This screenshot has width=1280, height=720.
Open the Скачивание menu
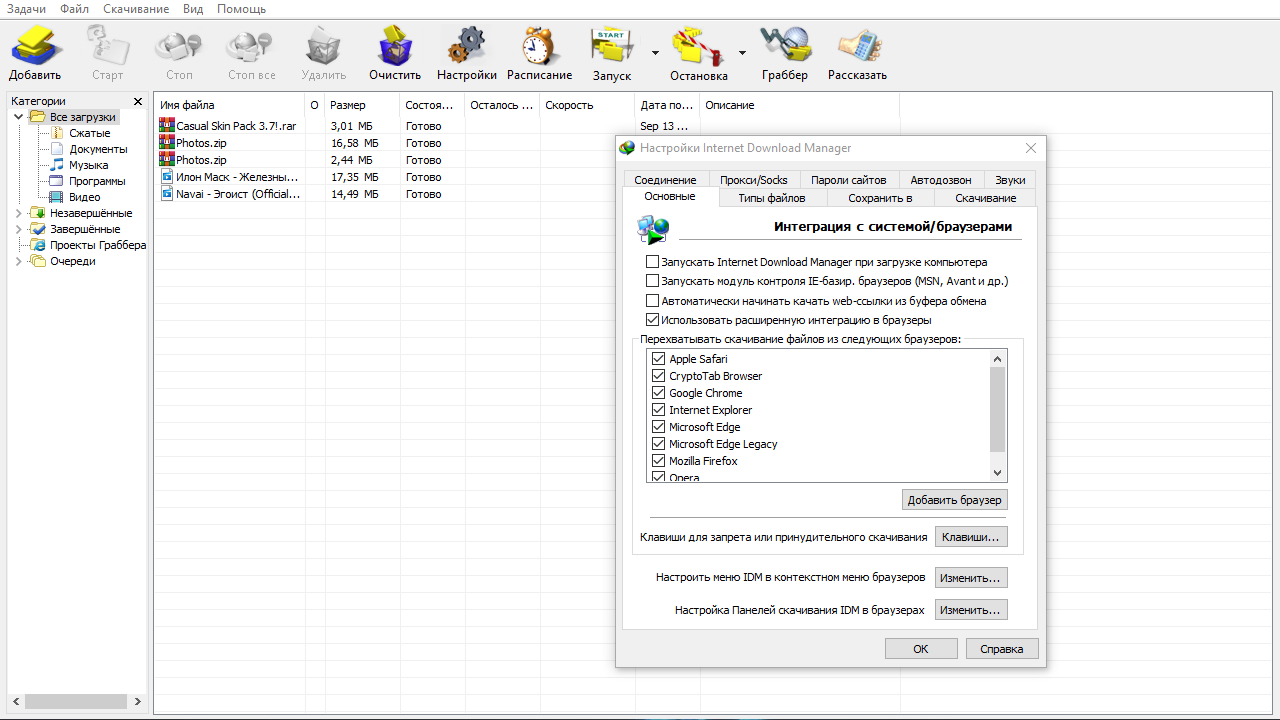coord(136,9)
